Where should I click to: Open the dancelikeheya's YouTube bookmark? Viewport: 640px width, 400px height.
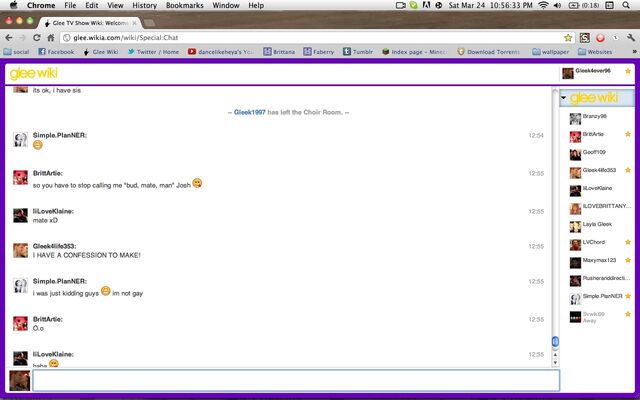coord(221,52)
